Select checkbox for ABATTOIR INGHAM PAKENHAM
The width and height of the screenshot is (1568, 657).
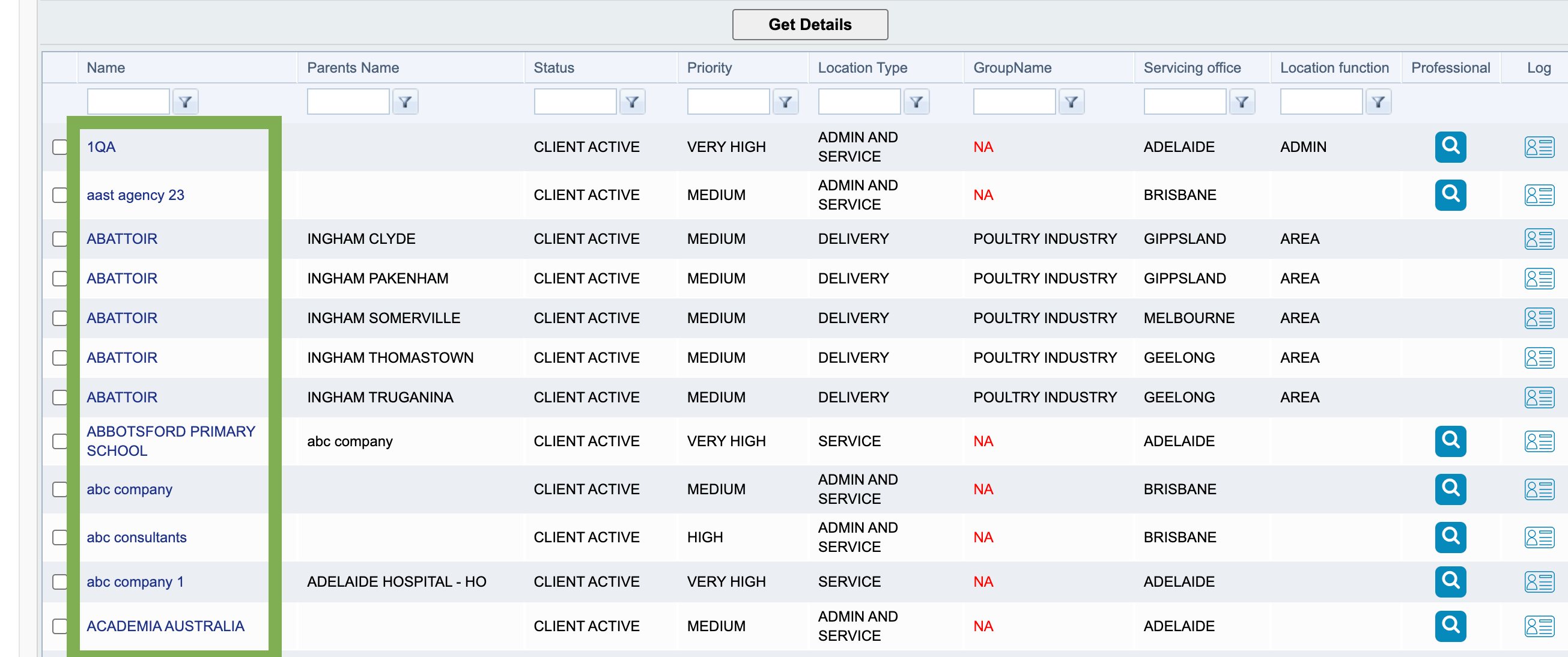59,278
